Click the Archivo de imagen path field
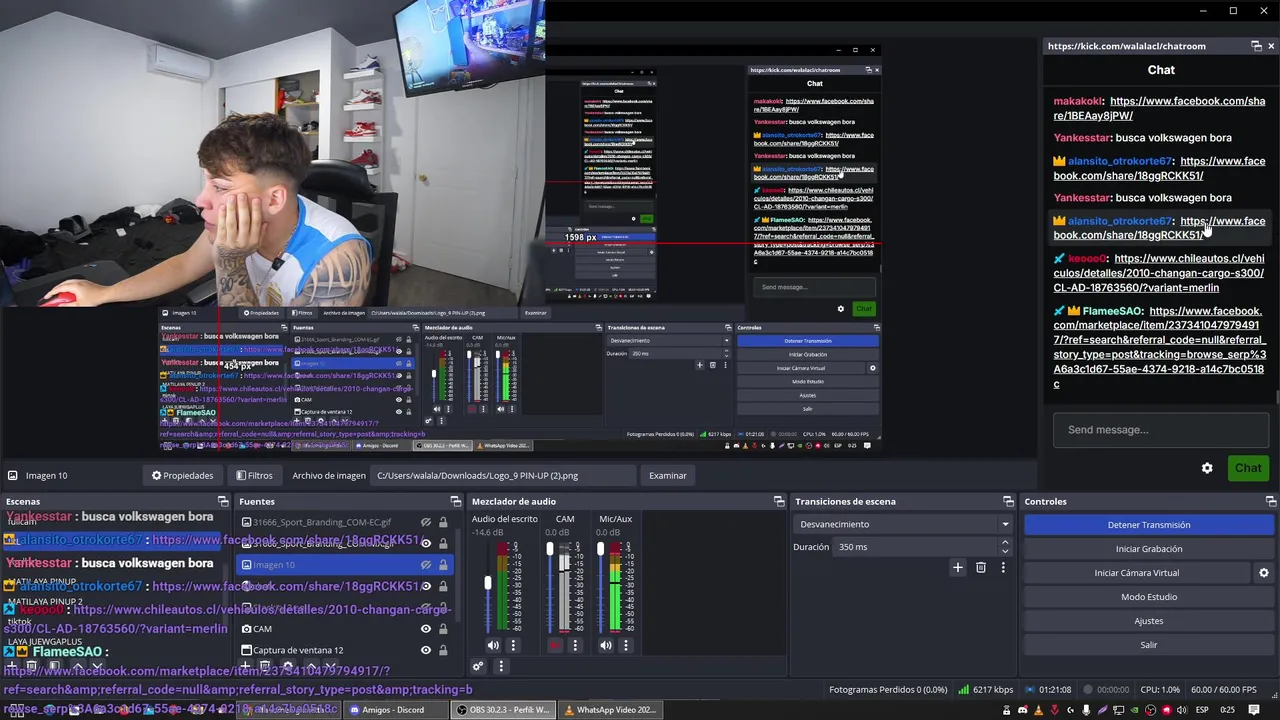The height and width of the screenshot is (720, 1280). [x=502, y=476]
